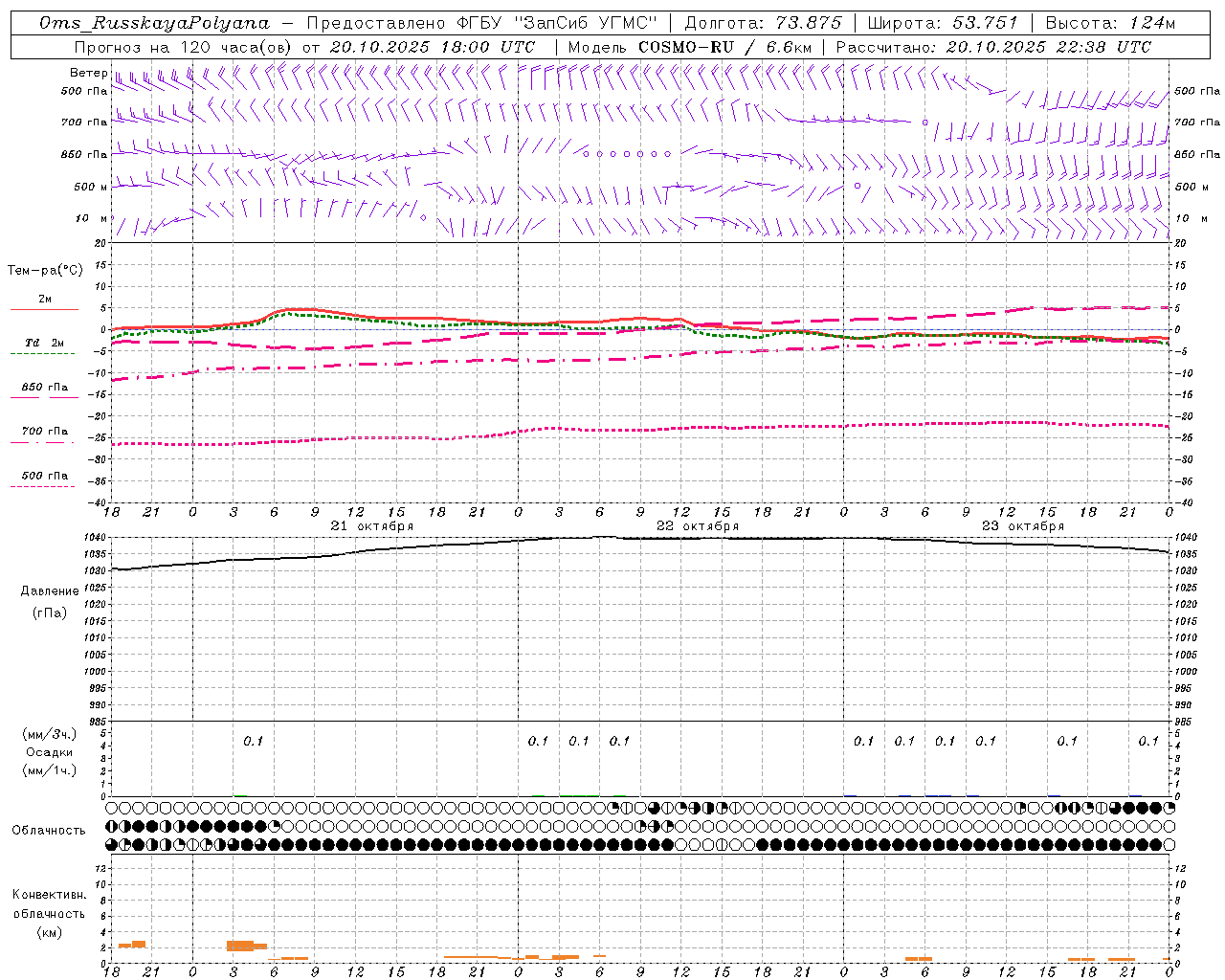Click the -40 label on left temperature axis
This screenshot has height=980, width=1225.
(99, 502)
